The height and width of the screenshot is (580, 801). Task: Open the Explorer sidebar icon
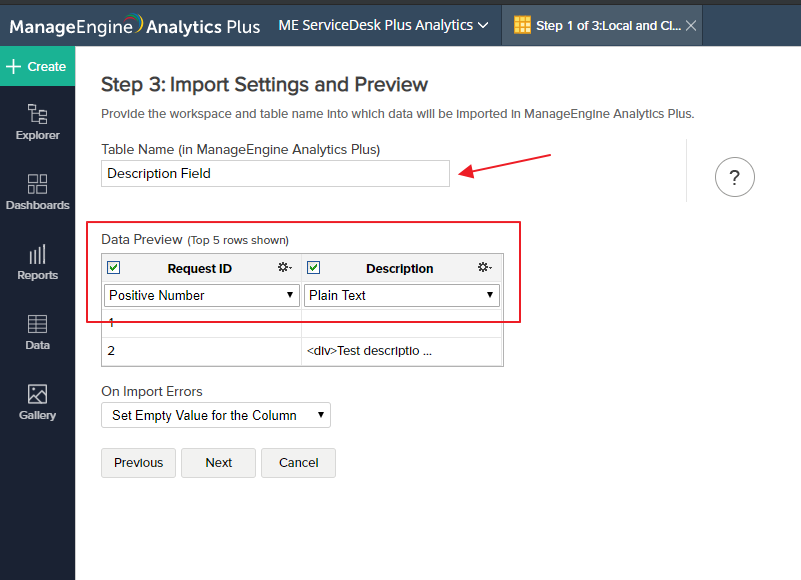coord(37,121)
